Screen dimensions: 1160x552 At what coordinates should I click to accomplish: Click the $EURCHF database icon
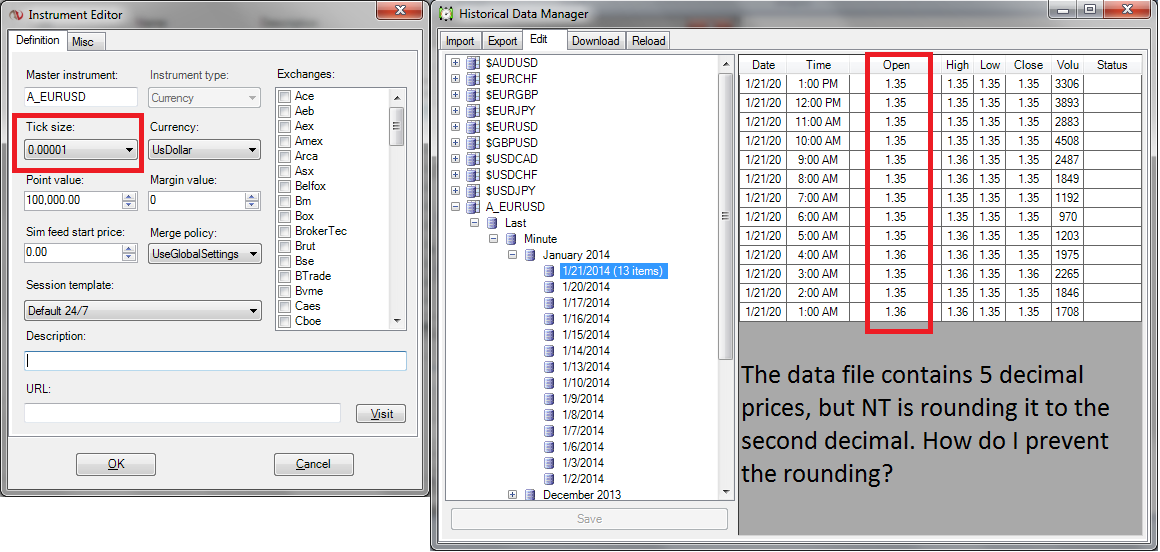pos(473,79)
